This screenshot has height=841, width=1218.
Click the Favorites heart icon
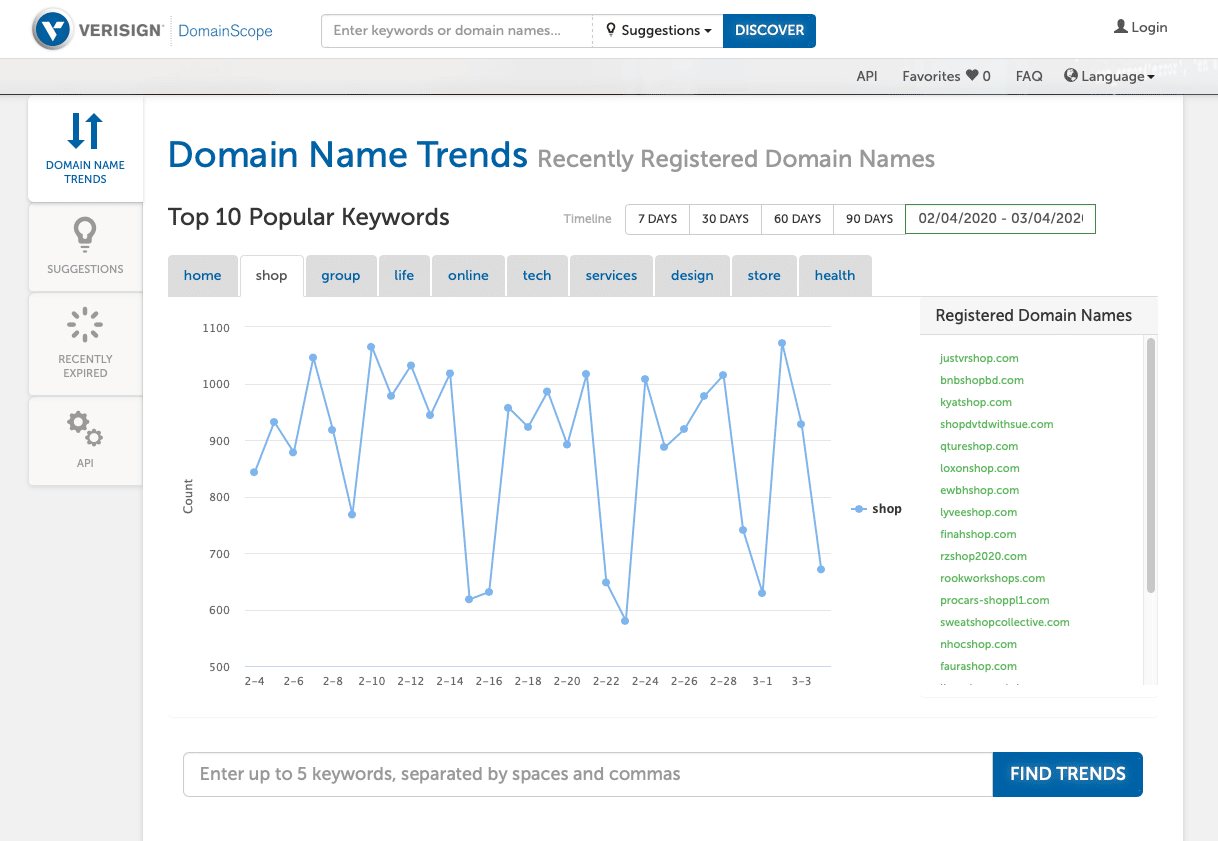pyautogui.click(x=971, y=76)
